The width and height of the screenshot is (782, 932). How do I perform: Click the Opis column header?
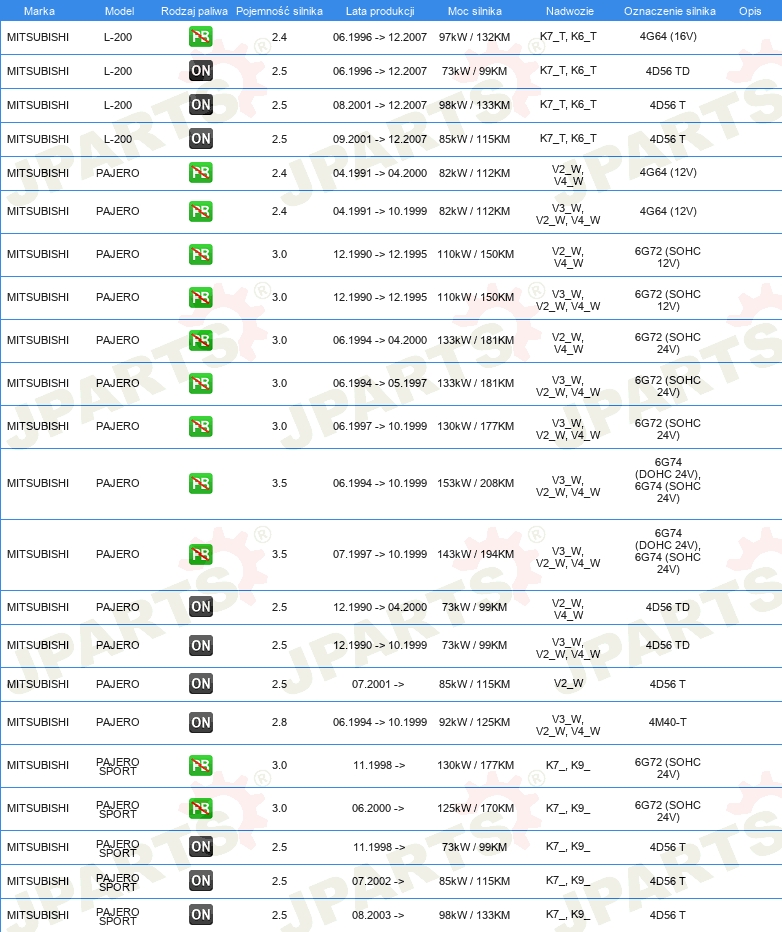pyautogui.click(x=750, y=11)
